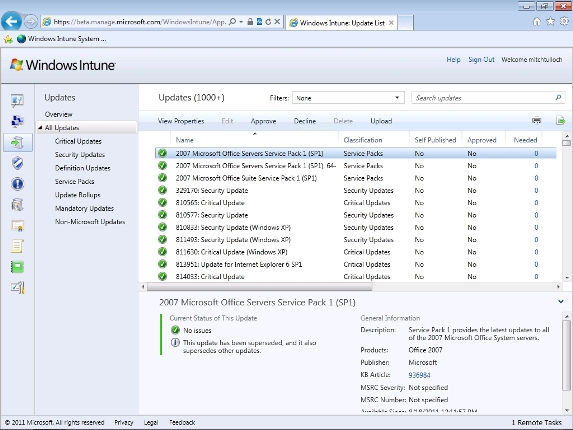Viewport: 573px width, 430px height.
Task: Open KB Article 936984 link
Action: [x=419, y=375]
